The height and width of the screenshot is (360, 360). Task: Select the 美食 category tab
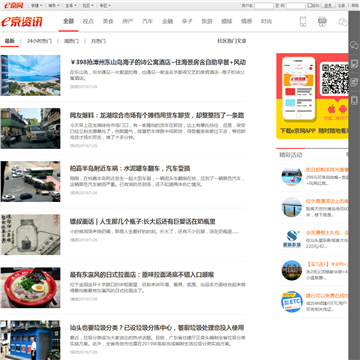pyautogui.click(x=108, y=21)
